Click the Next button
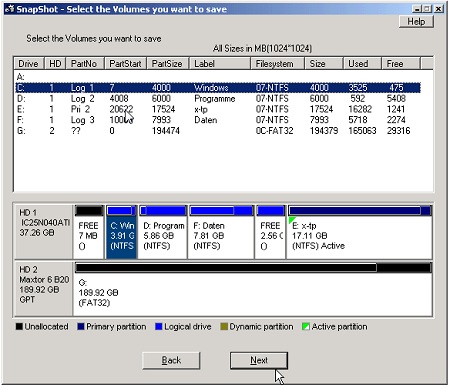This screenshot has width=450, height=388. coord(259,360)
